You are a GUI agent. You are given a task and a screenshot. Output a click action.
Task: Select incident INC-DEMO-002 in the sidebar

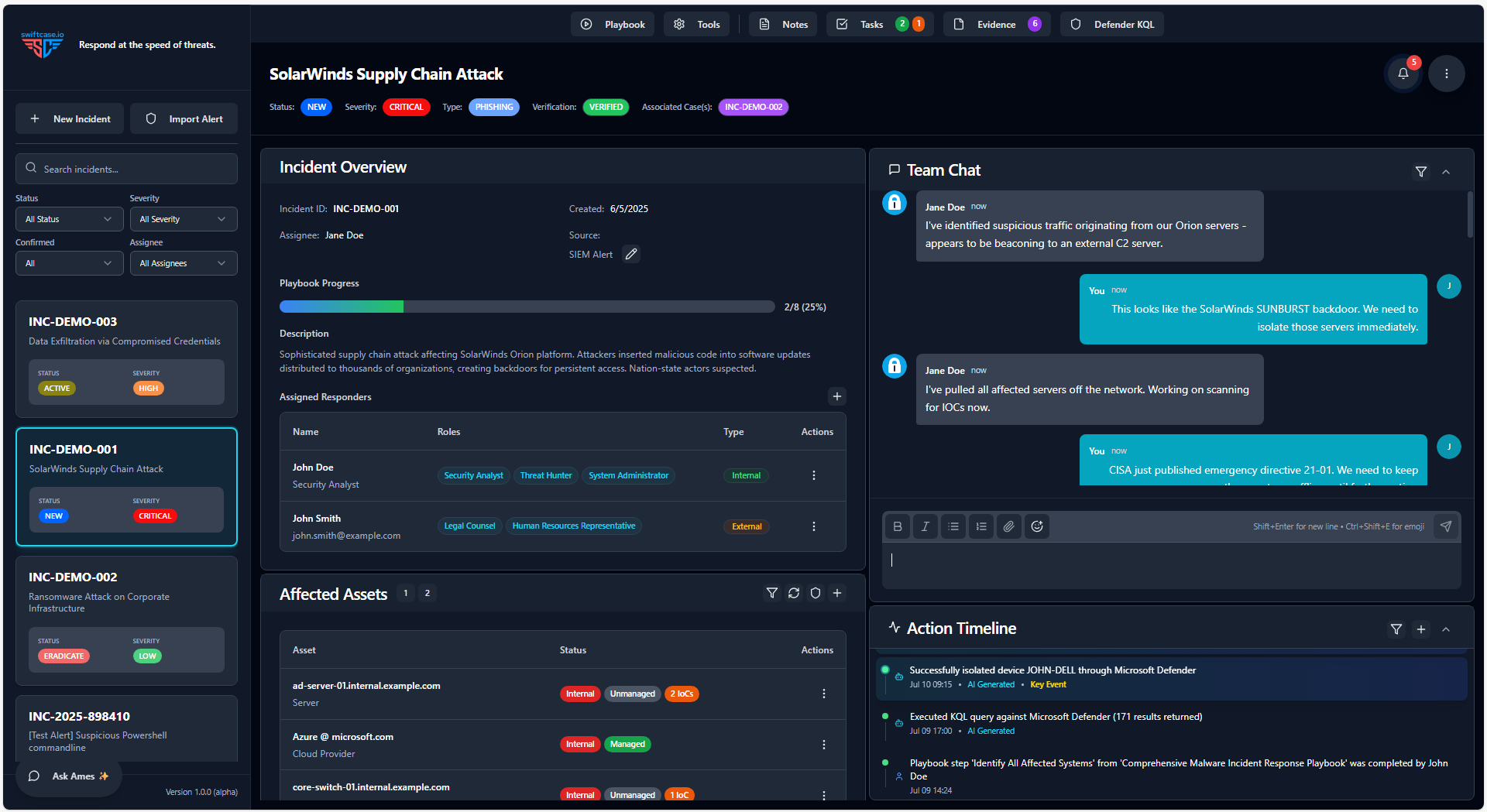tap(126, 619)
